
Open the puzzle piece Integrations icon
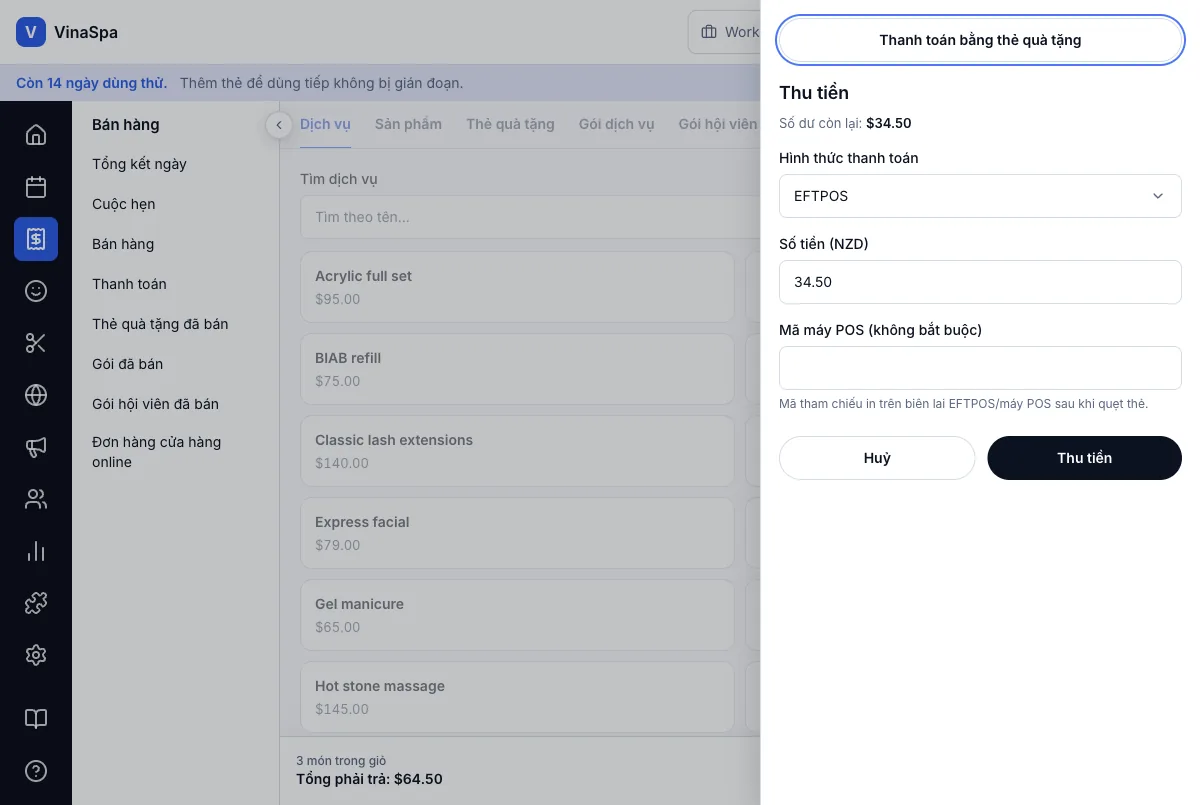pyautogui.click(x=36, y=603)
